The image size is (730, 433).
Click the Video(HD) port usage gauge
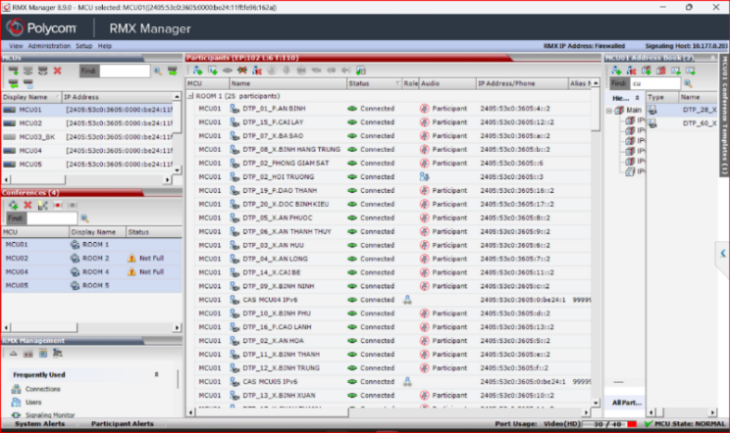pos(608,424)
